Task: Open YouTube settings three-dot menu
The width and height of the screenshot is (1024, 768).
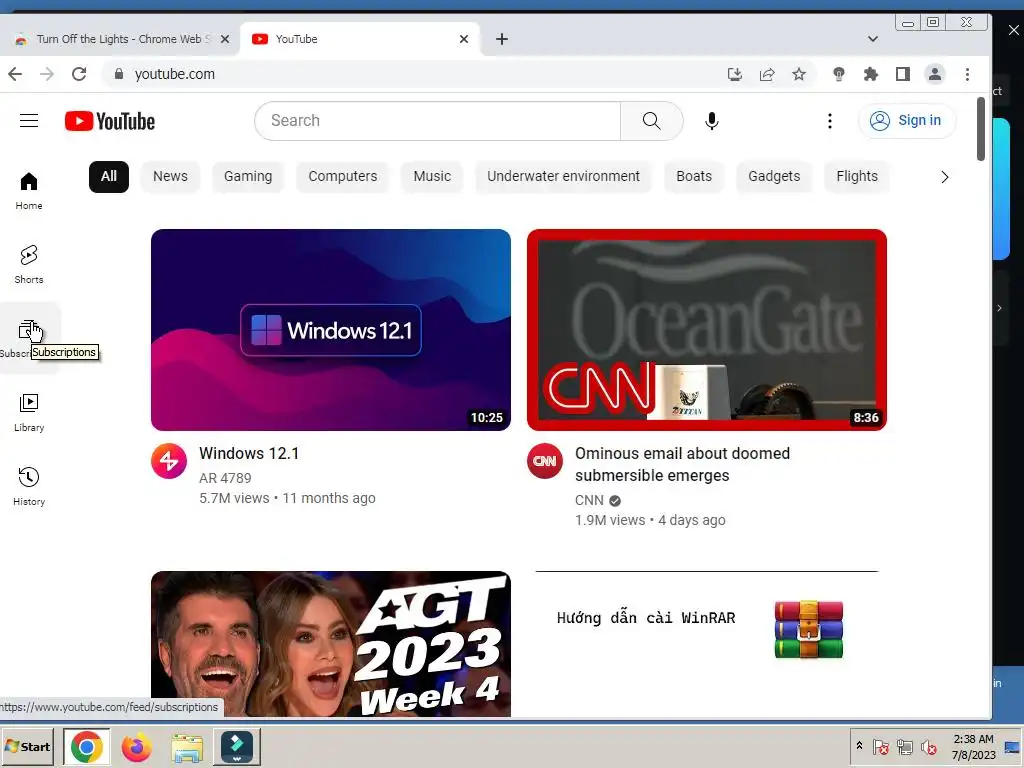Action: pos(829,121)
